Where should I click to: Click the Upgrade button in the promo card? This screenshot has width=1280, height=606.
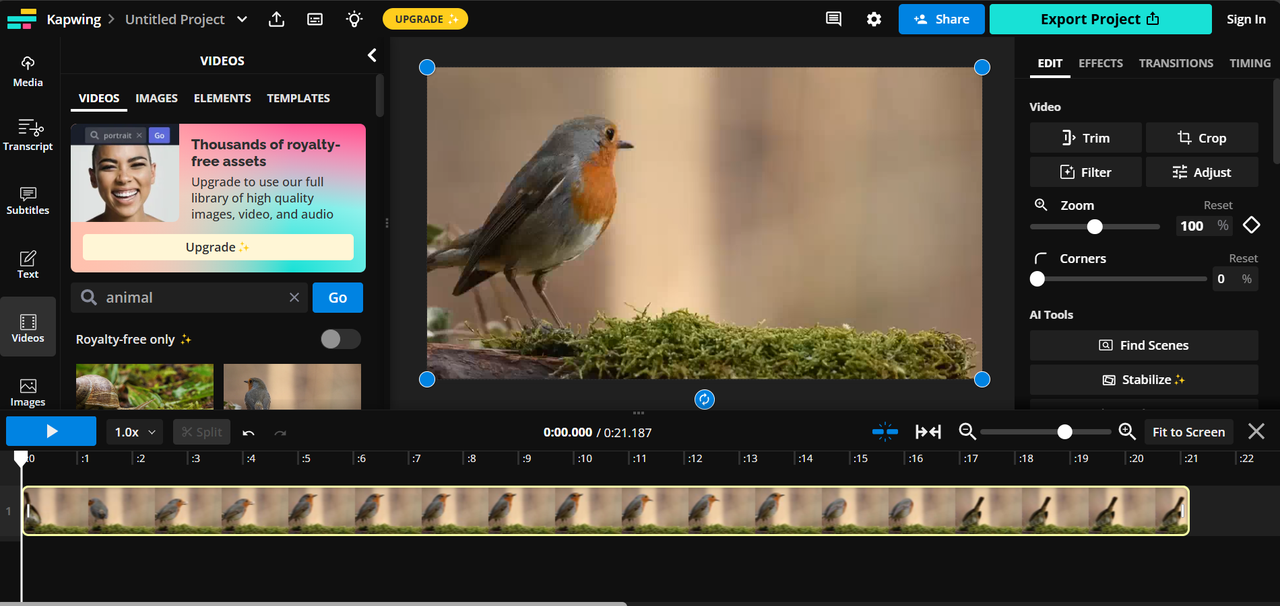click(218, 247)
